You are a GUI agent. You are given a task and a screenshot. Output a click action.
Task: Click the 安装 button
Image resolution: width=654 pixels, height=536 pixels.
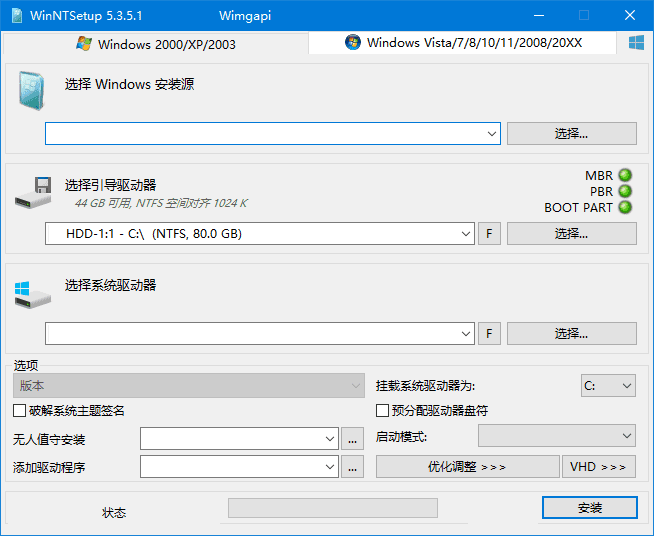(x=590, y=508)
